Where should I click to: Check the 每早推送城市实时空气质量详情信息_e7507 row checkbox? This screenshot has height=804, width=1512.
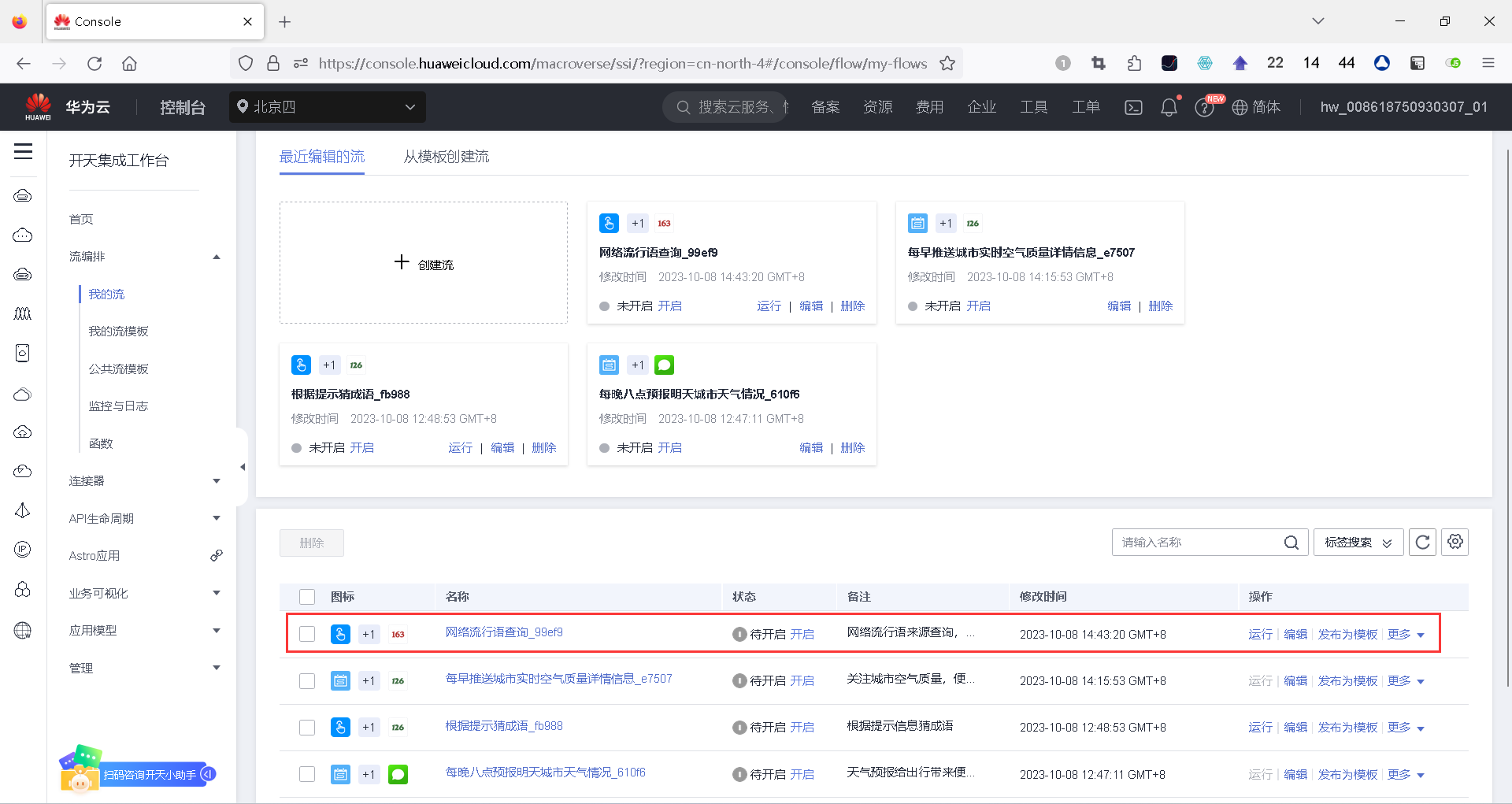tap(307, 680)
